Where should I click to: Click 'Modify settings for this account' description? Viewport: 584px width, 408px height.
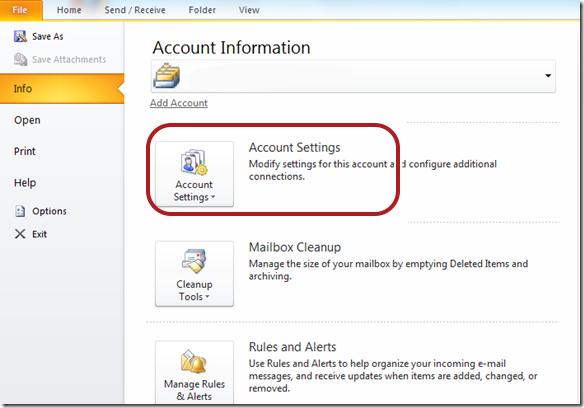373,170
